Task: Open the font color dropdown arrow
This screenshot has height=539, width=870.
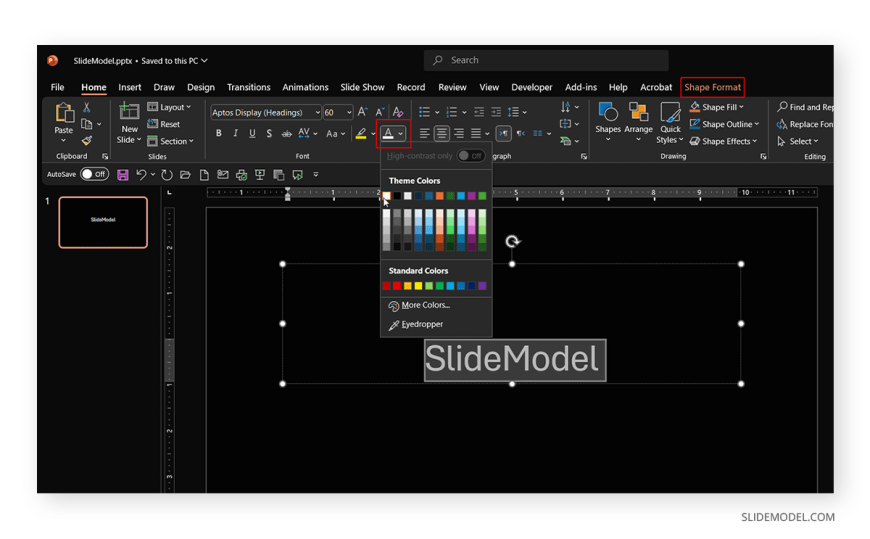Action: [x=401, y=134]
